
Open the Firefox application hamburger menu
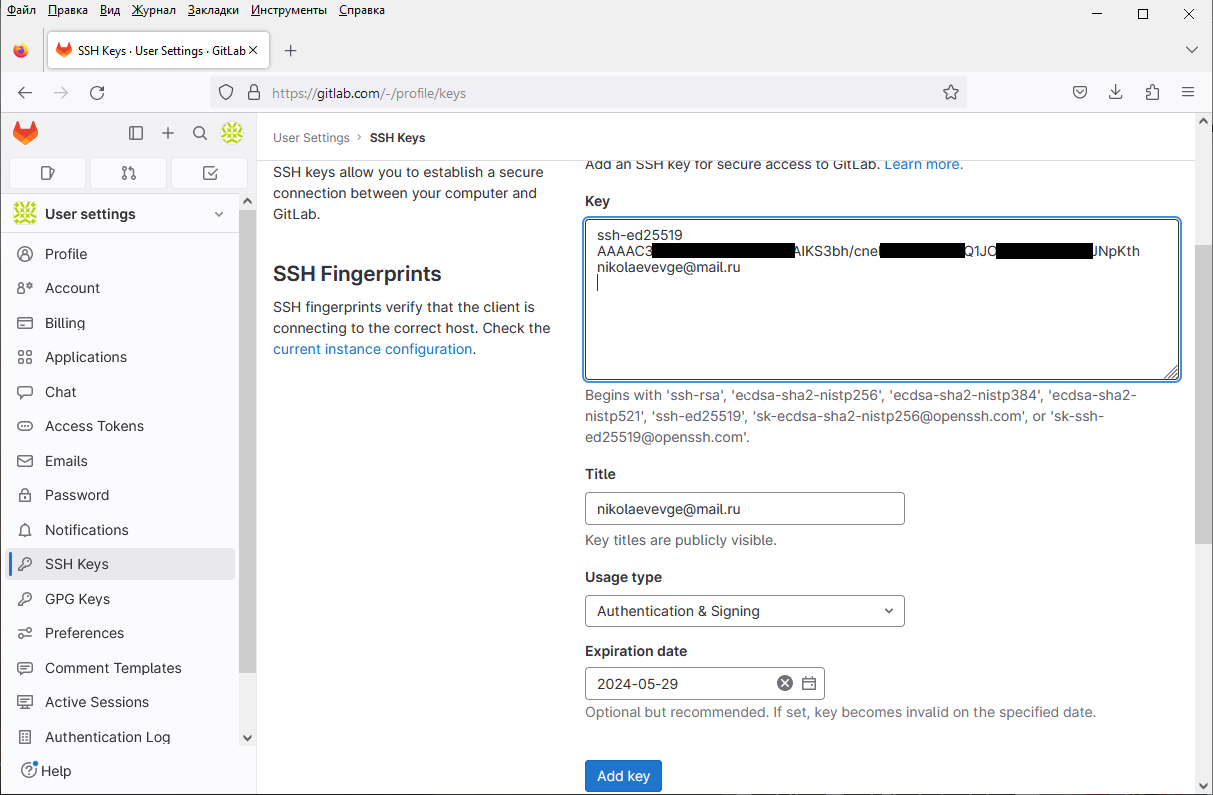(x=1188, y=93)
